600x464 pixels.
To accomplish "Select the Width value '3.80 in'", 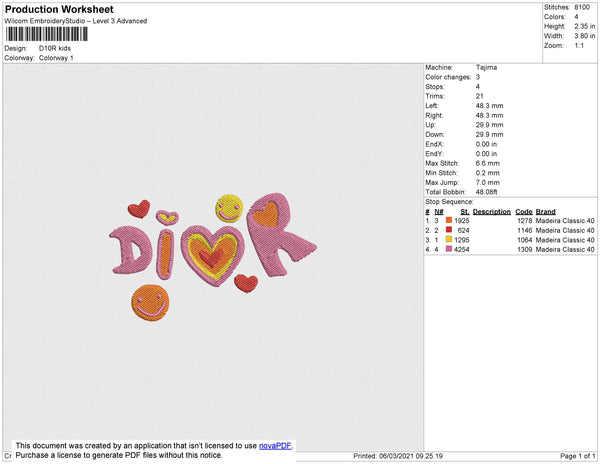I will 585,36.
